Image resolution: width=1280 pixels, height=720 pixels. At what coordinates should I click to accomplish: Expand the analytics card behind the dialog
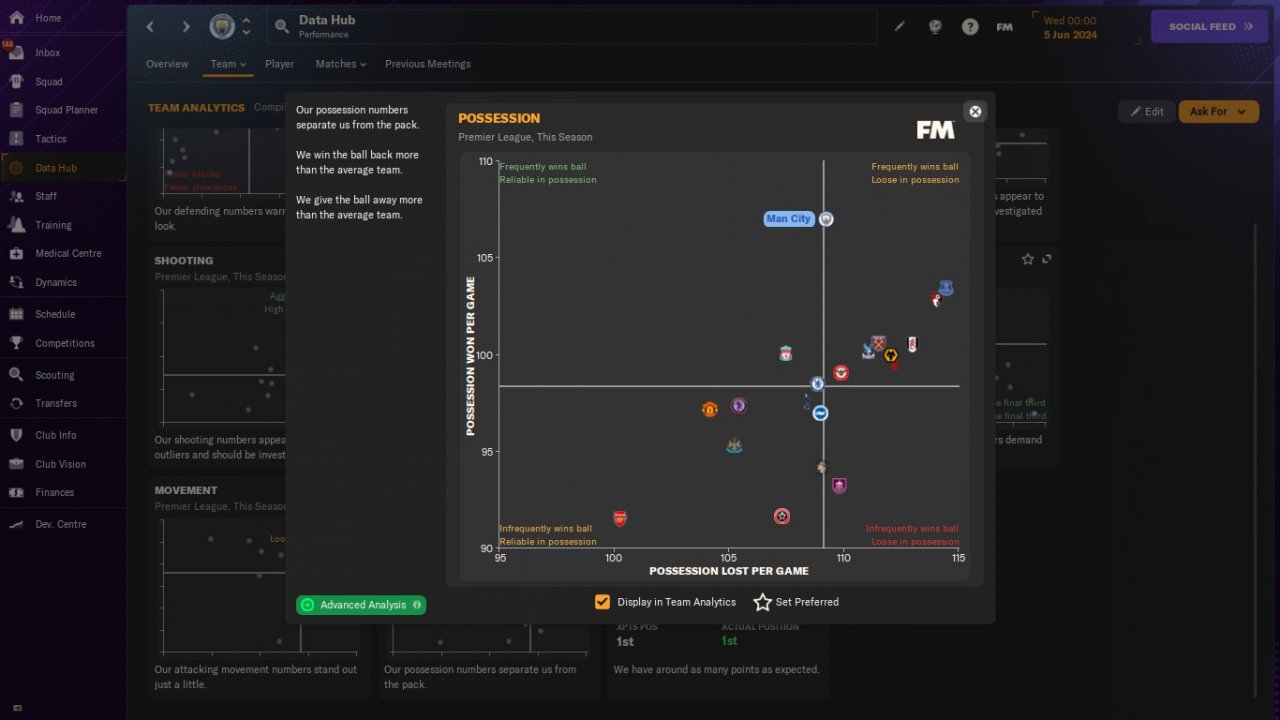click(1047, 259)
